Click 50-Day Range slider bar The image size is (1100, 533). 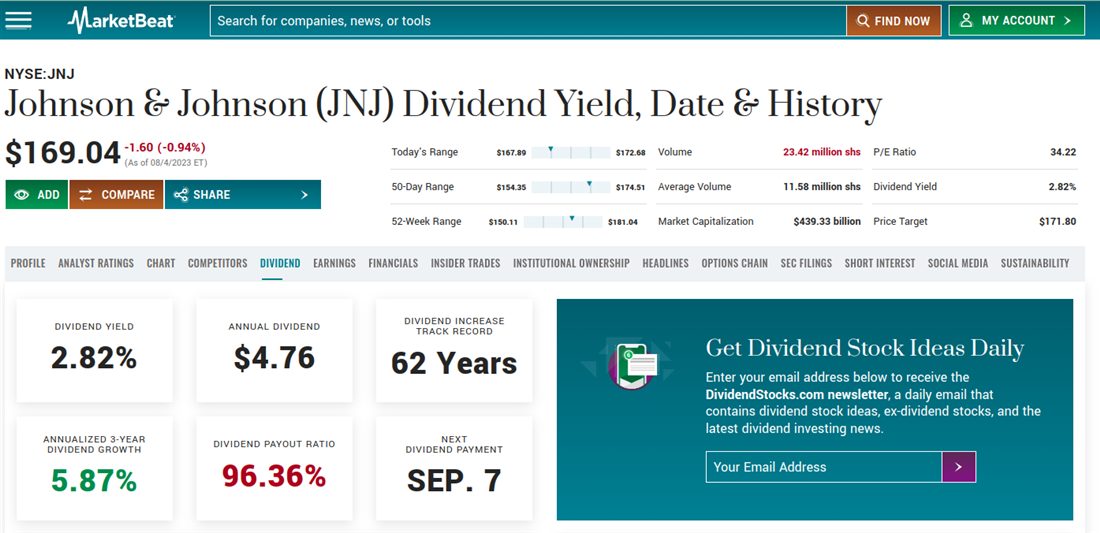(571, 187)
